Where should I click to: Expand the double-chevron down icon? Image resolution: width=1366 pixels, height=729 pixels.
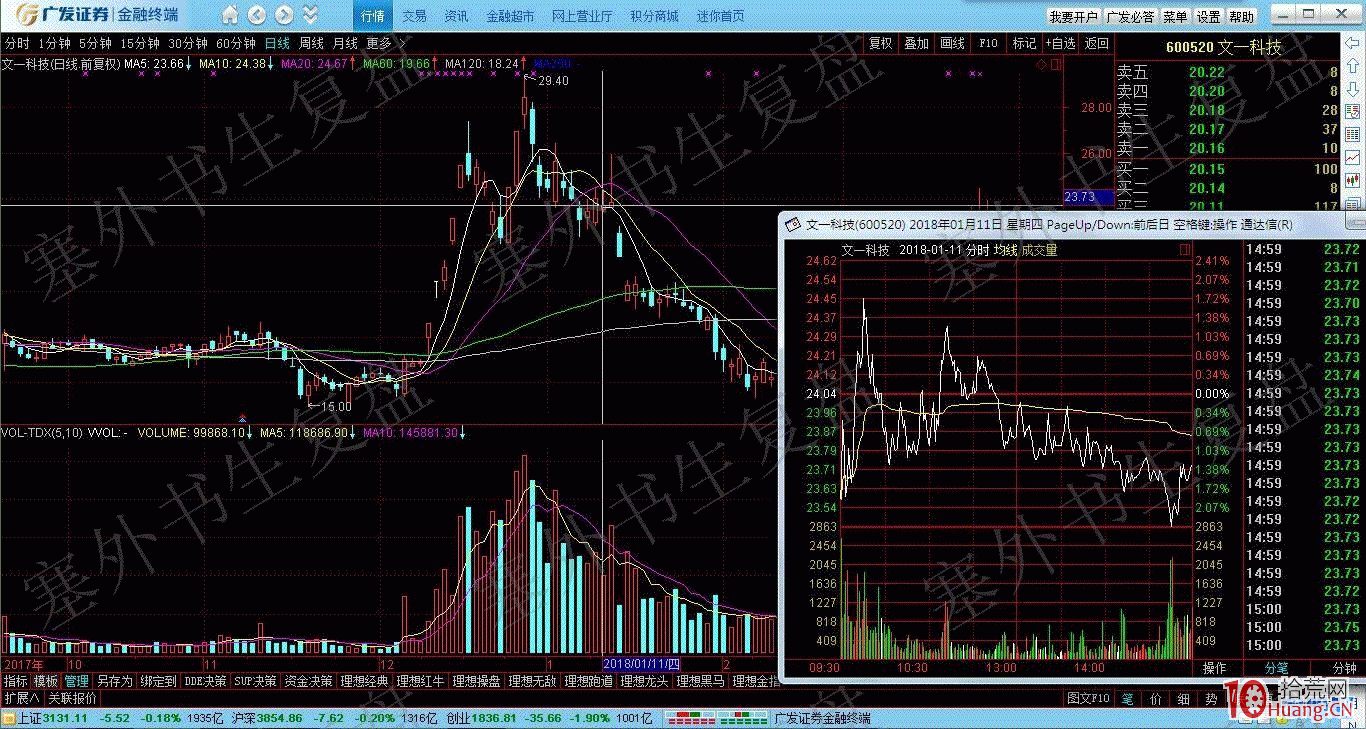click(310, 15)
